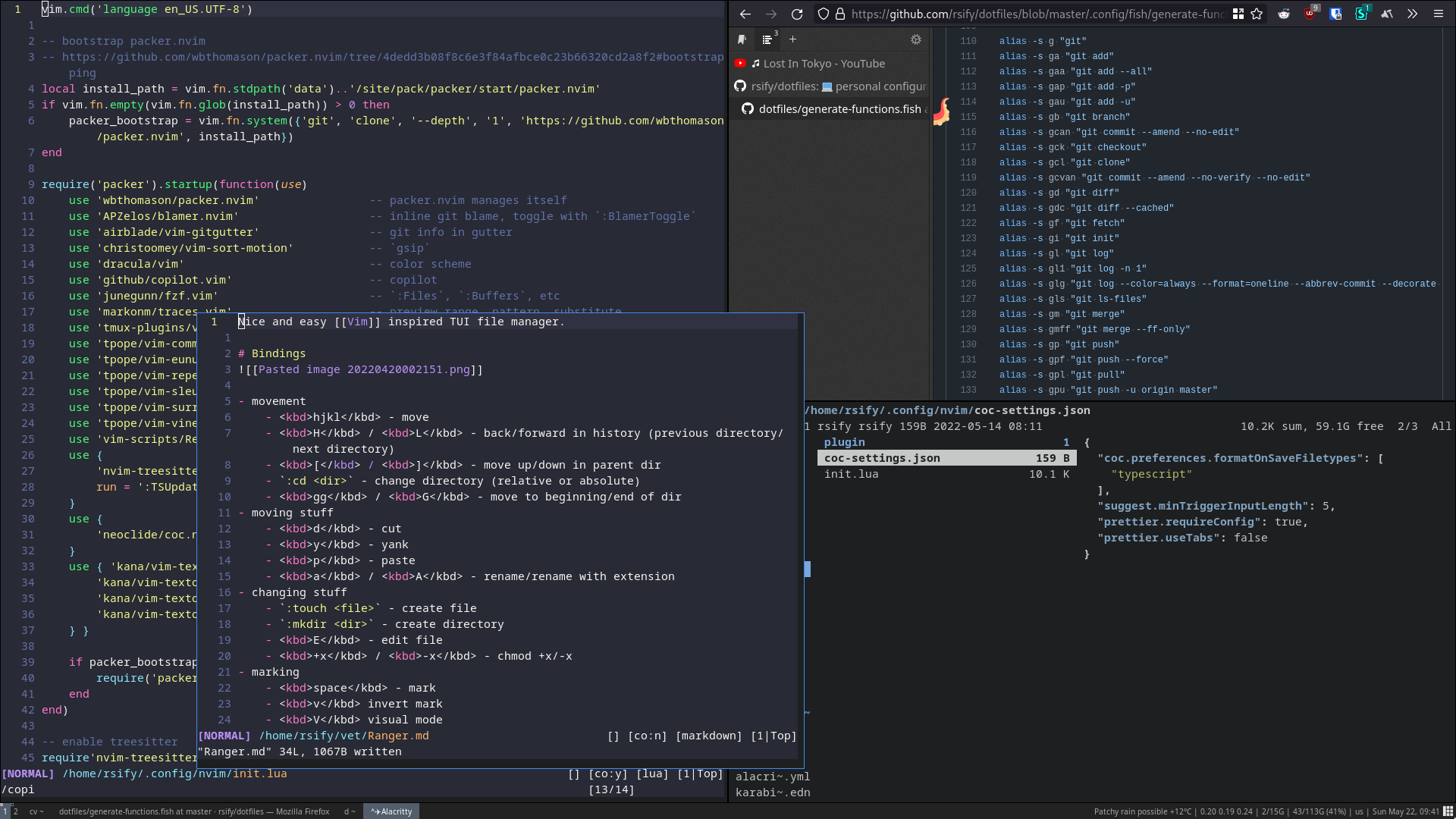Click the [lua] filetype indicator in init.lua statusline
This screenshot has width=1456, height=819.
[652, 773]
